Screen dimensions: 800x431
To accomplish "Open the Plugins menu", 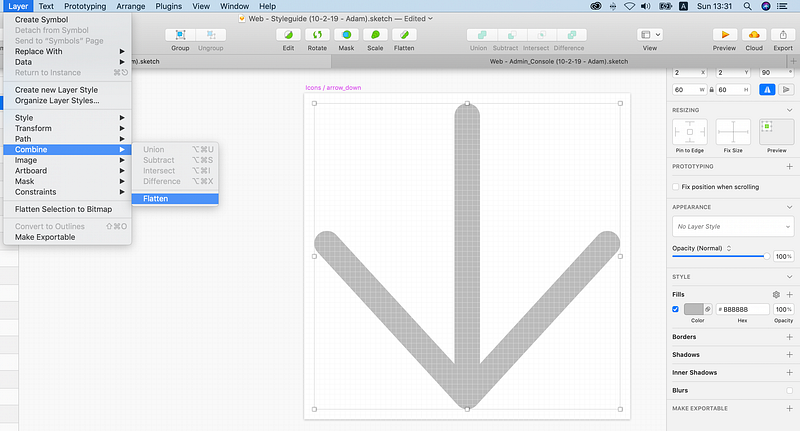I will (168, 6).
